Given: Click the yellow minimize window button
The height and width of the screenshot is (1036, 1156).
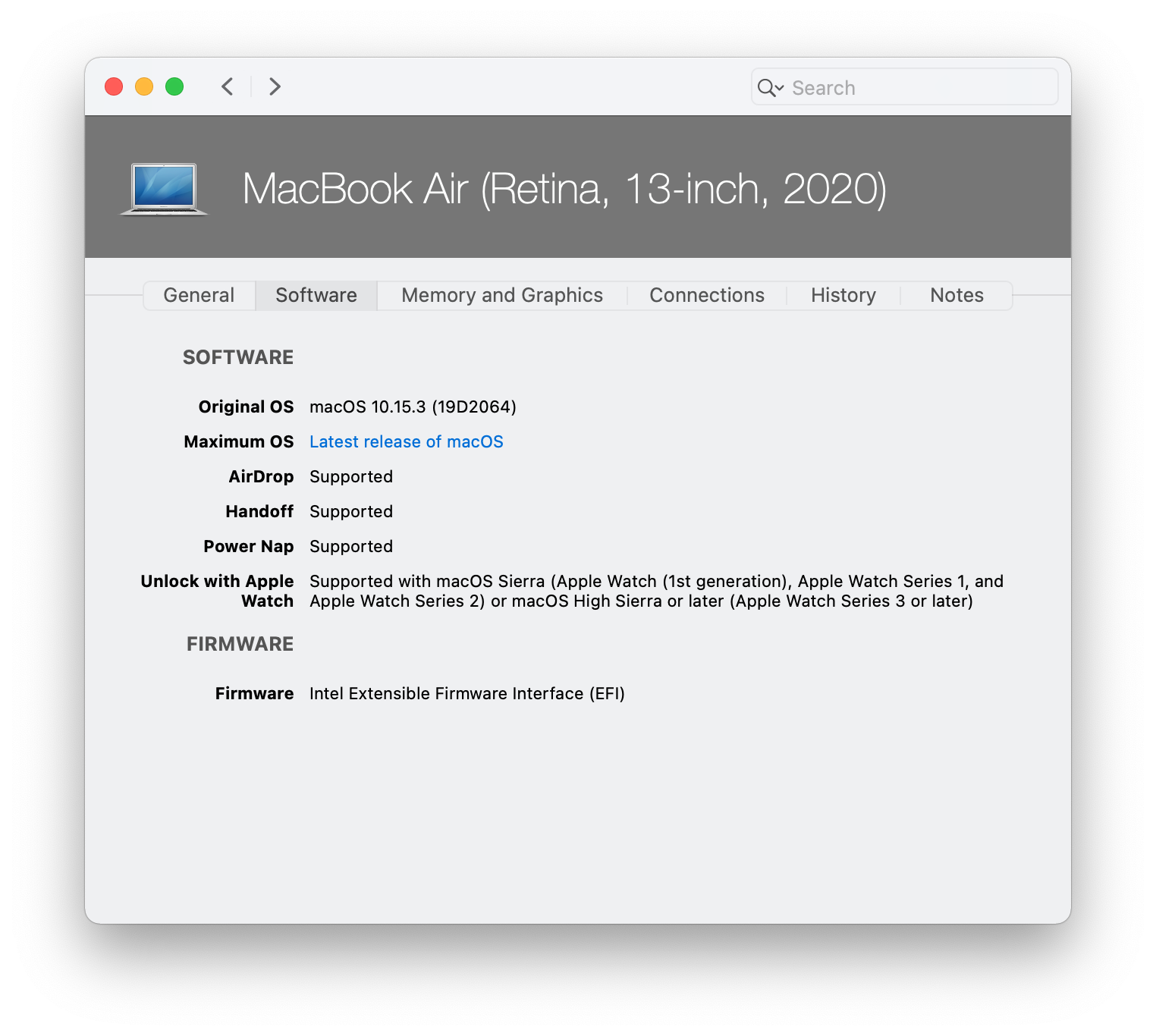Looking at the screenshot, I should (144, 86).
